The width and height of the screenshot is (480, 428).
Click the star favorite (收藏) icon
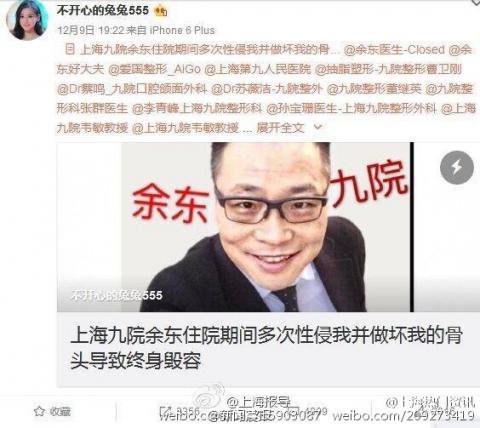coord(39,411)
